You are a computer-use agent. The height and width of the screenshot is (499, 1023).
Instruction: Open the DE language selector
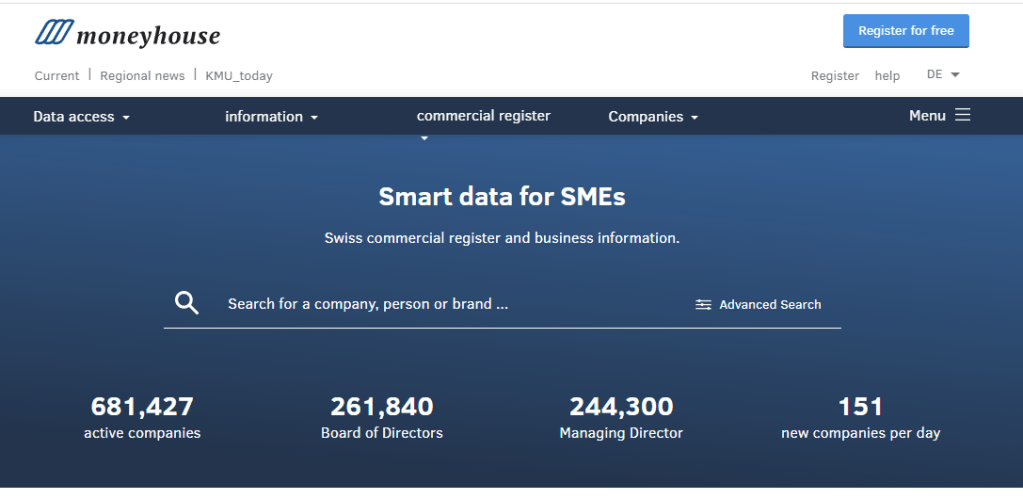(x=943, y=74)
